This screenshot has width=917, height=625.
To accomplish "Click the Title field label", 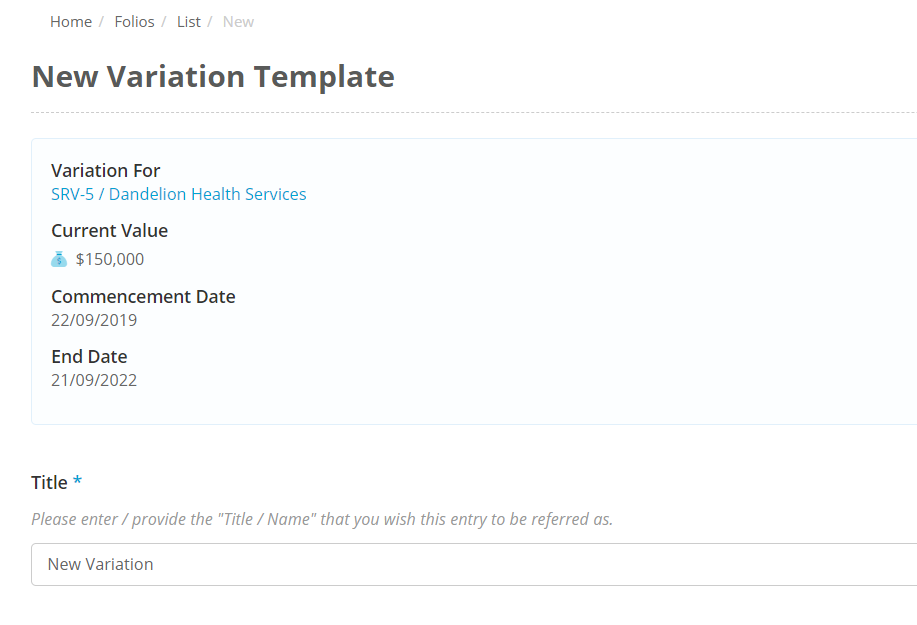I will click(x=49, y=482).
